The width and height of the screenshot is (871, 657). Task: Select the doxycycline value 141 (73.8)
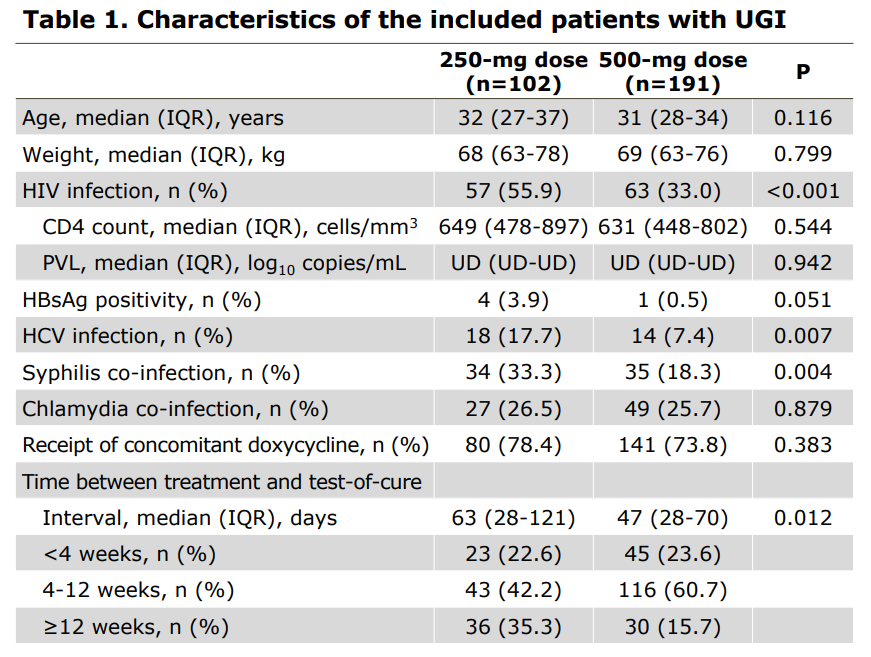pos(673,445)
